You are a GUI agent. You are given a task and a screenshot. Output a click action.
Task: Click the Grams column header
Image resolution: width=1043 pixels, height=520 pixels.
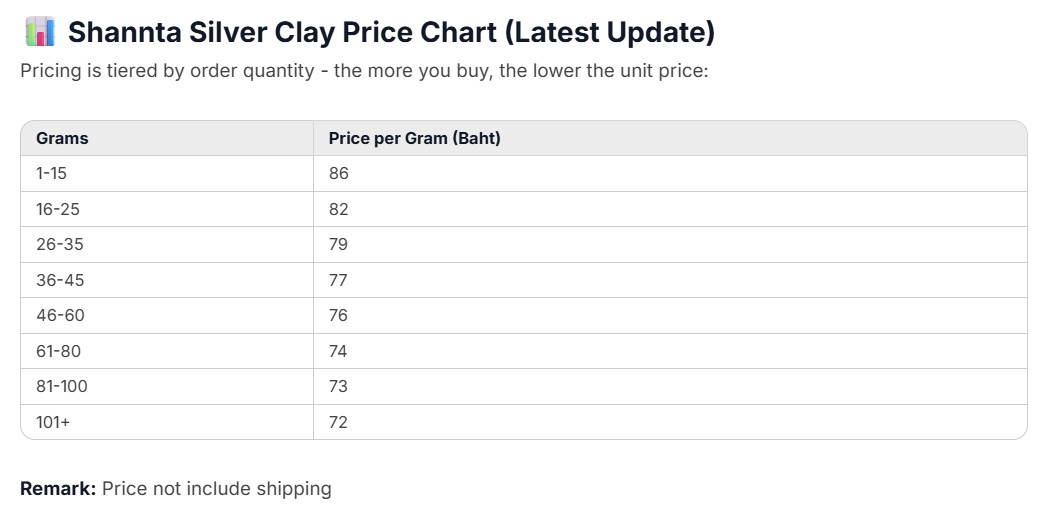click(x=62, y=138)
